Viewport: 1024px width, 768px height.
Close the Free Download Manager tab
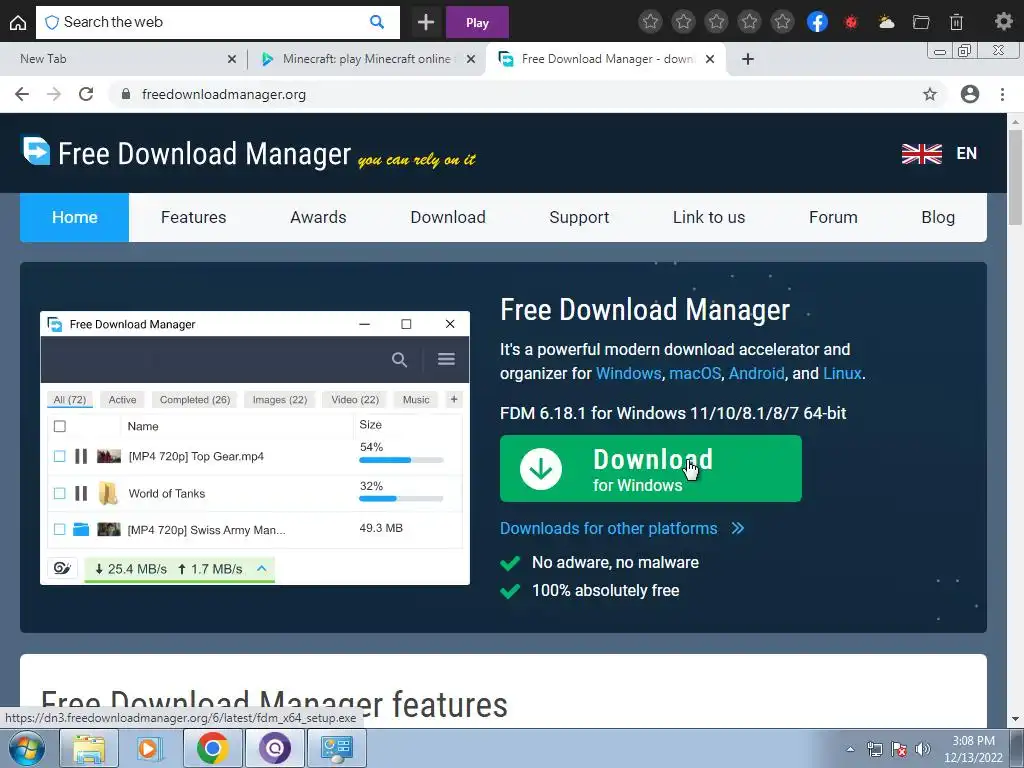[710, 59]
